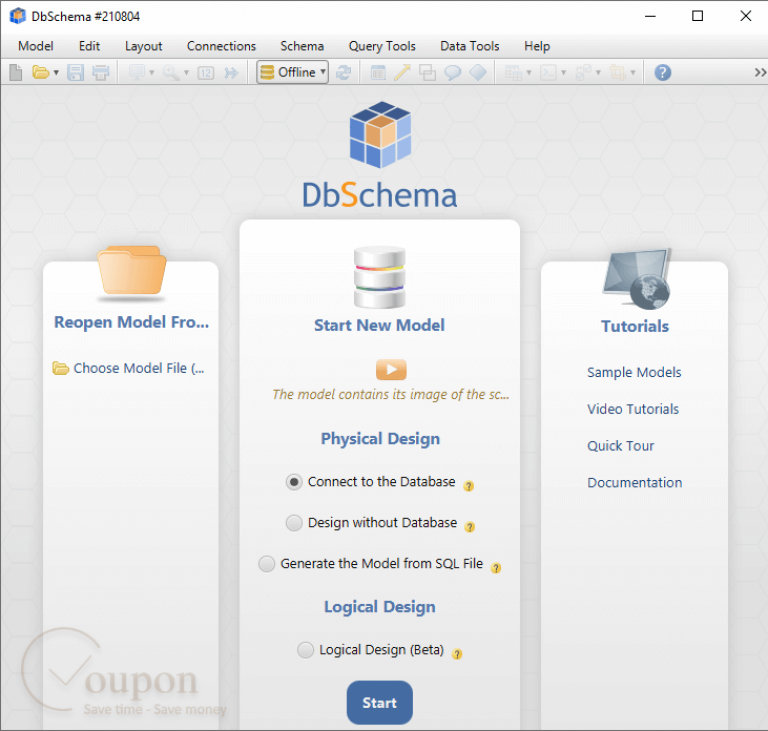Open the Quick Tour link
The height and width of the screenshot is (731, 768).
(x=621, y=446)
